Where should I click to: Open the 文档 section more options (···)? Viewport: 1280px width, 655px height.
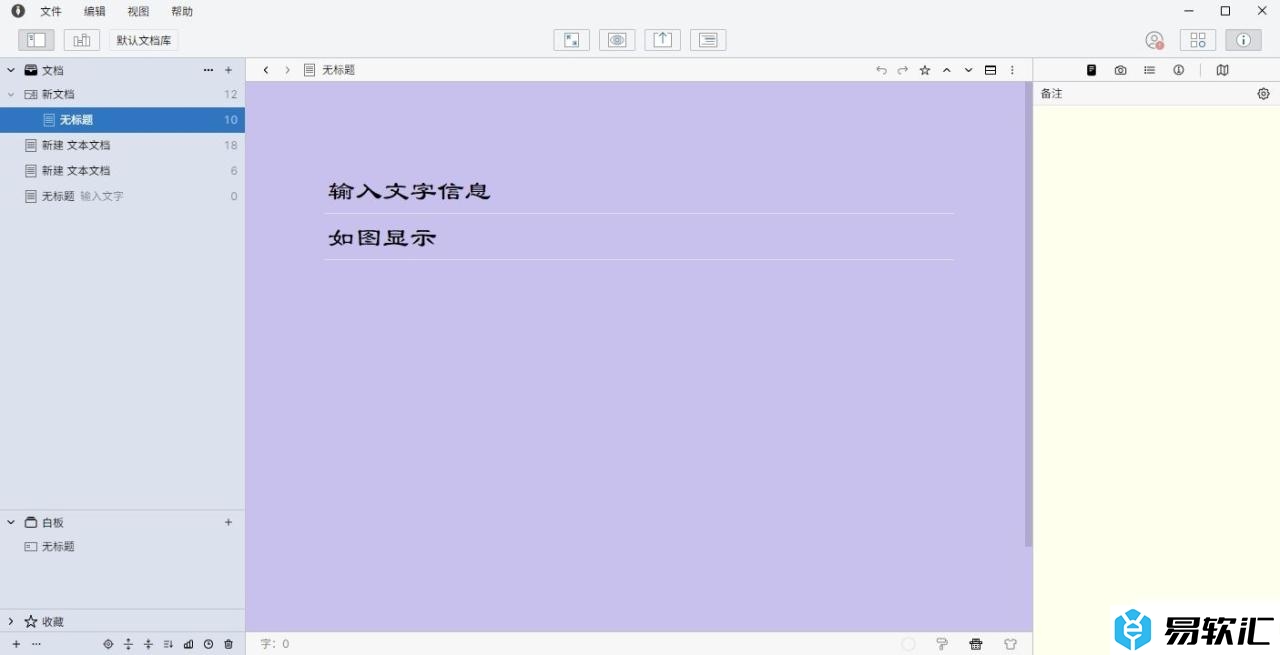coord(208,70)
